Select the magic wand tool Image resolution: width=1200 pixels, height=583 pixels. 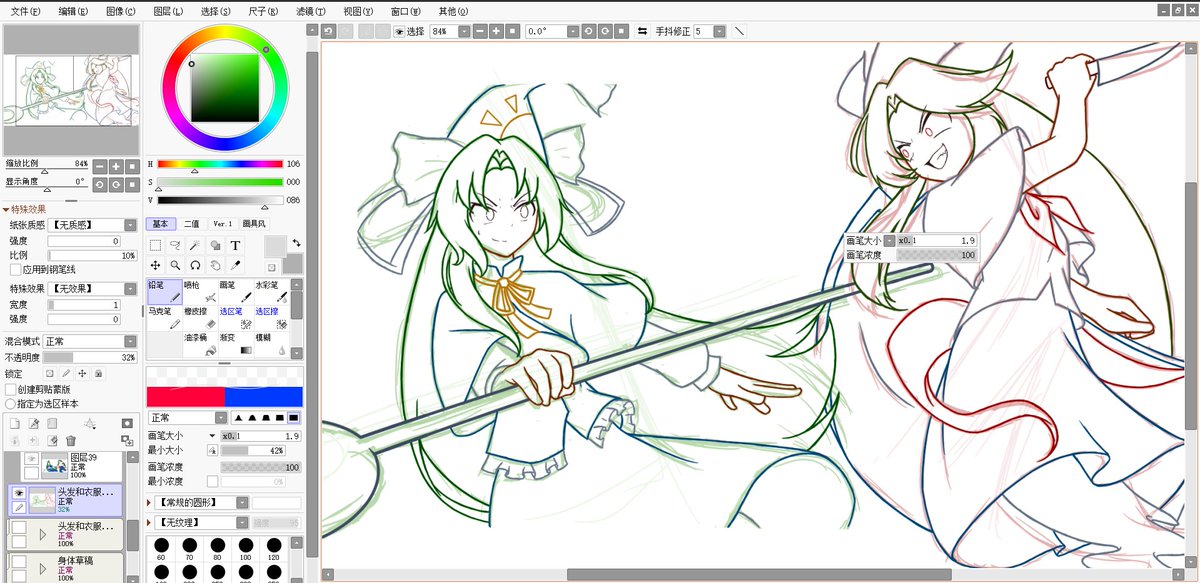(x=195, y=245)
